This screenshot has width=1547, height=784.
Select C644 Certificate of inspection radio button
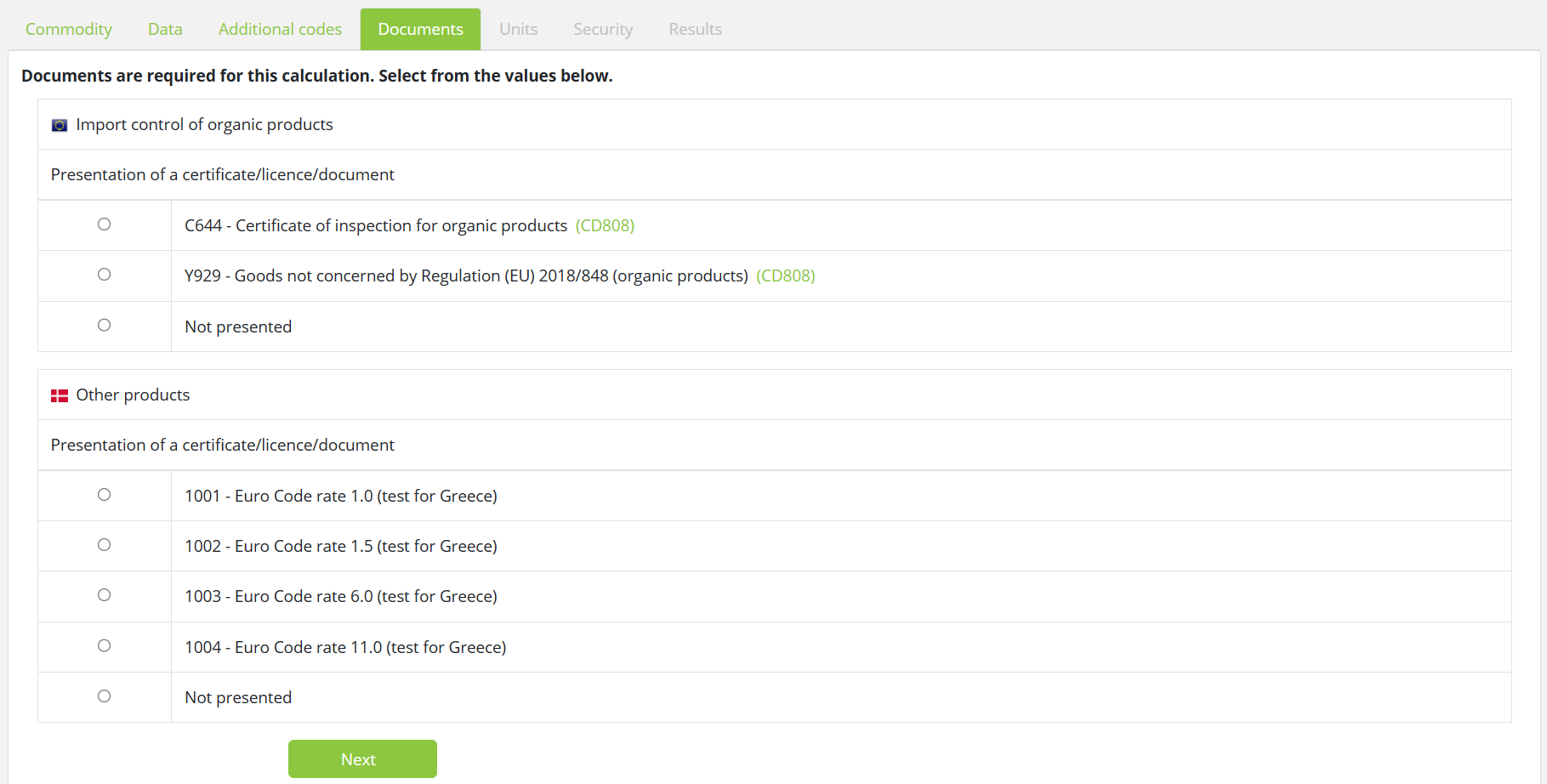(x=104, y=224)
